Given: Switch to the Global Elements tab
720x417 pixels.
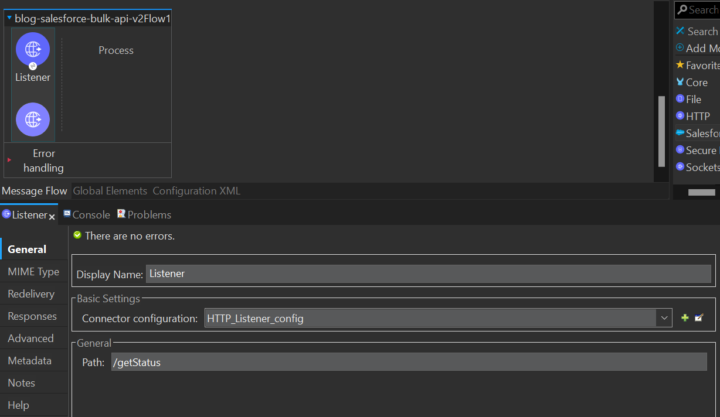Looking at the screenshot, I should [x=110, y=191].
